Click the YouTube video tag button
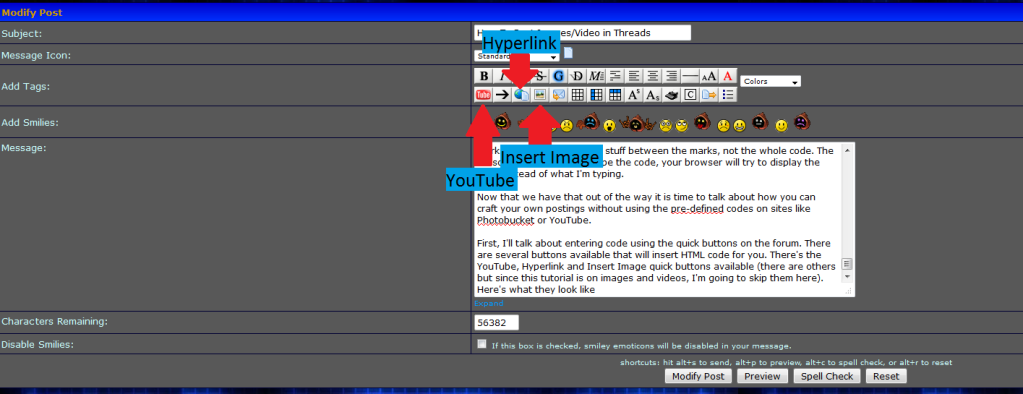 click(483, 95)
